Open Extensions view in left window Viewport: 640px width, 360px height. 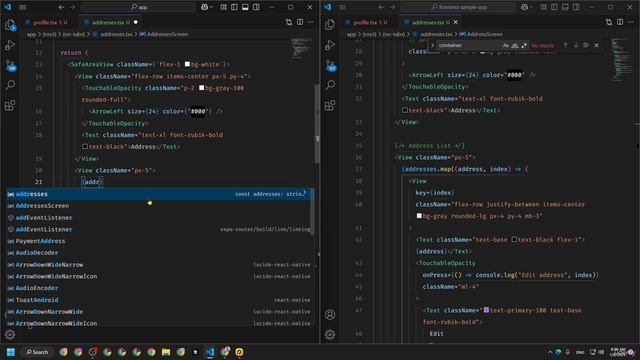tap(10, 105)
